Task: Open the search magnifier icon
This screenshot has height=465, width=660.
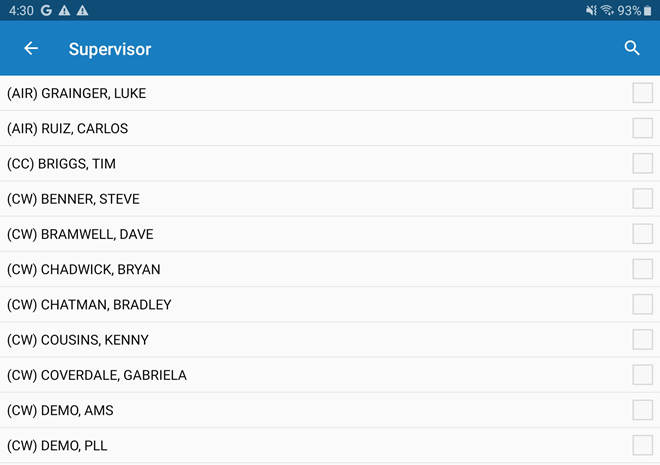Action: (x=632, y=48)
